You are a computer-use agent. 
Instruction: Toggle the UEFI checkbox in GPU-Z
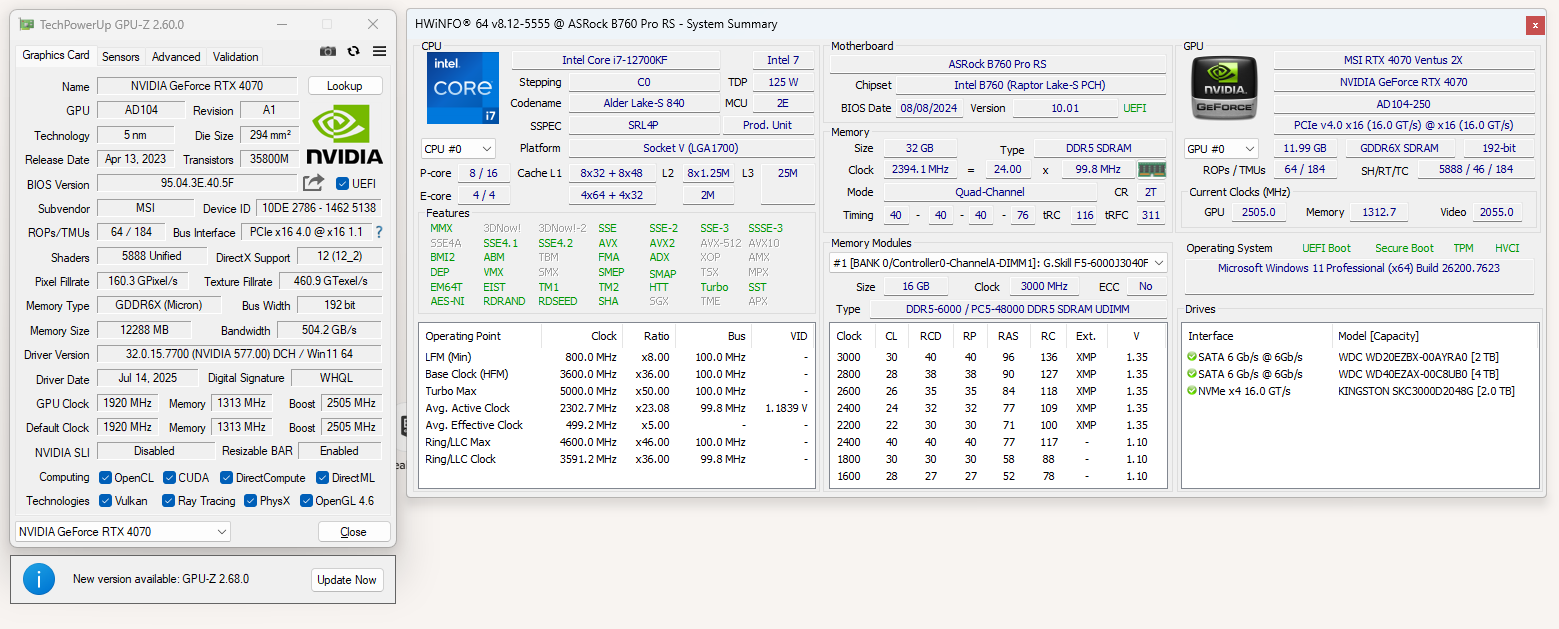click(x=342, y=184)
